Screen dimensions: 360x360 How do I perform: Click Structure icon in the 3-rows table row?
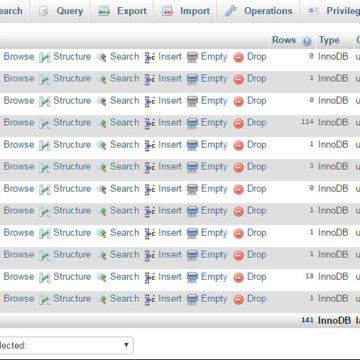click(x=45, y=168)
